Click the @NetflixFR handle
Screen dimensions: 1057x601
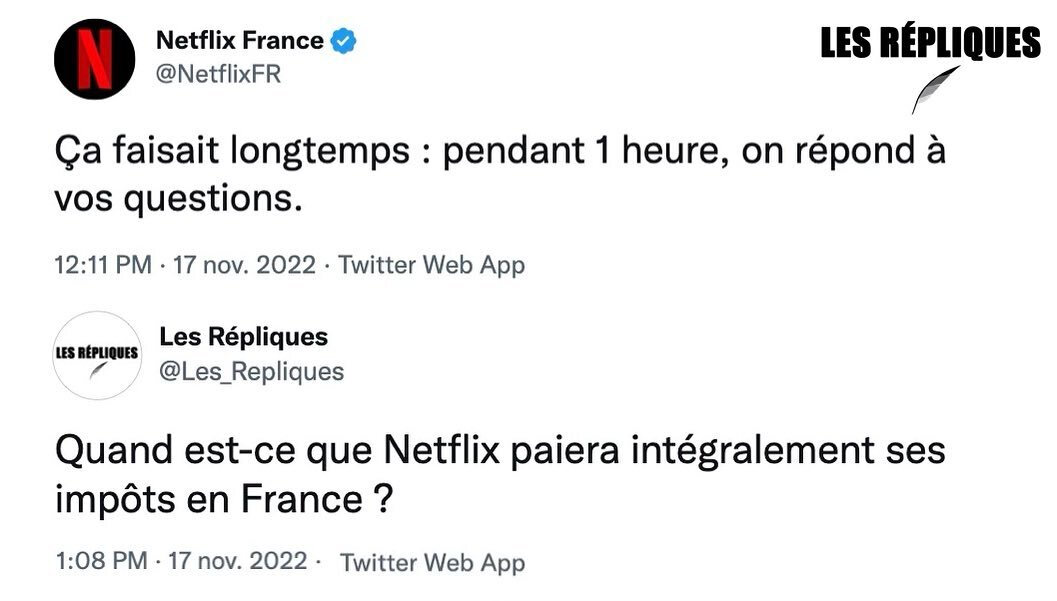tap(219, 75)
